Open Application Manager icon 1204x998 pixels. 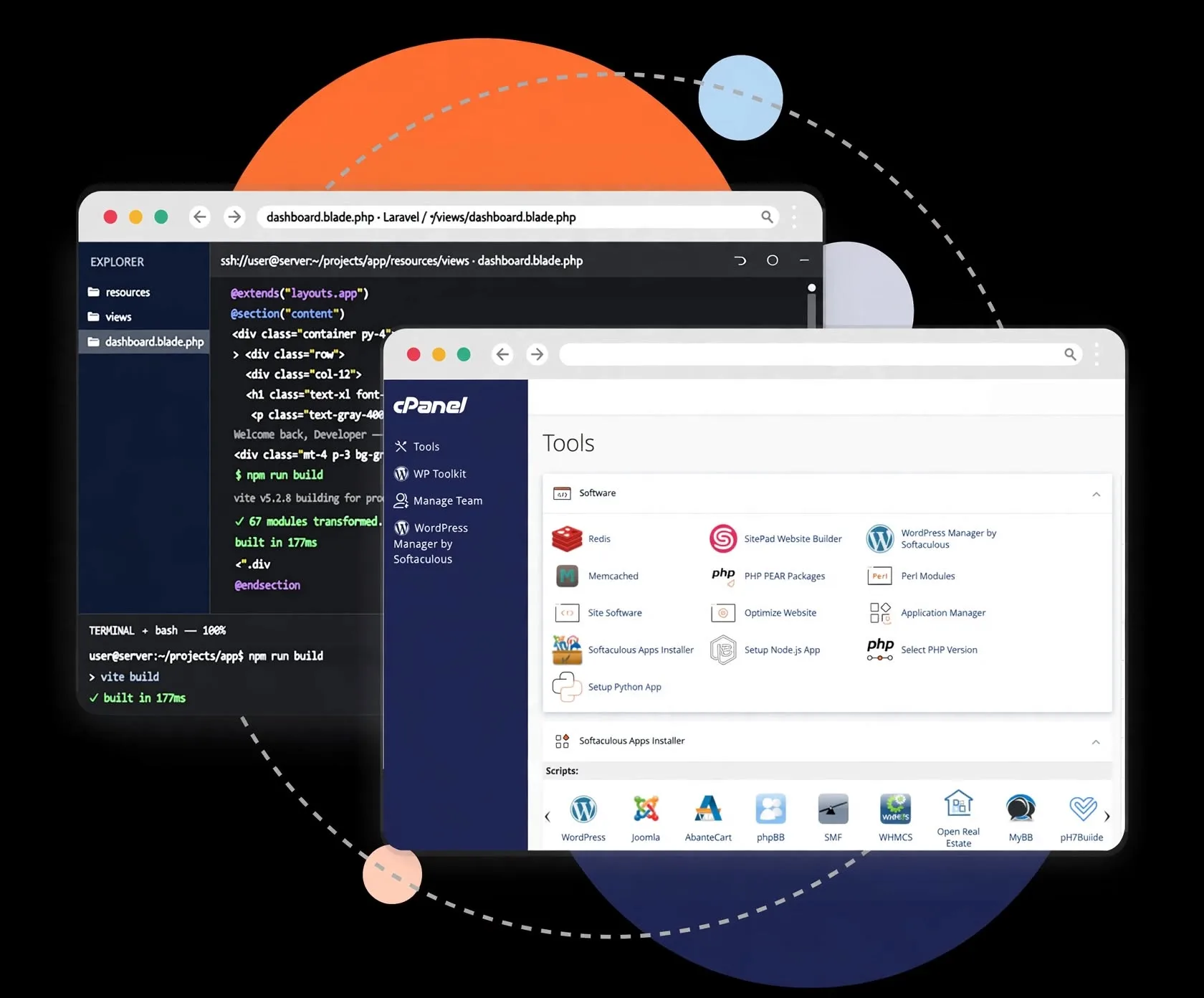(x=880, y=613)
